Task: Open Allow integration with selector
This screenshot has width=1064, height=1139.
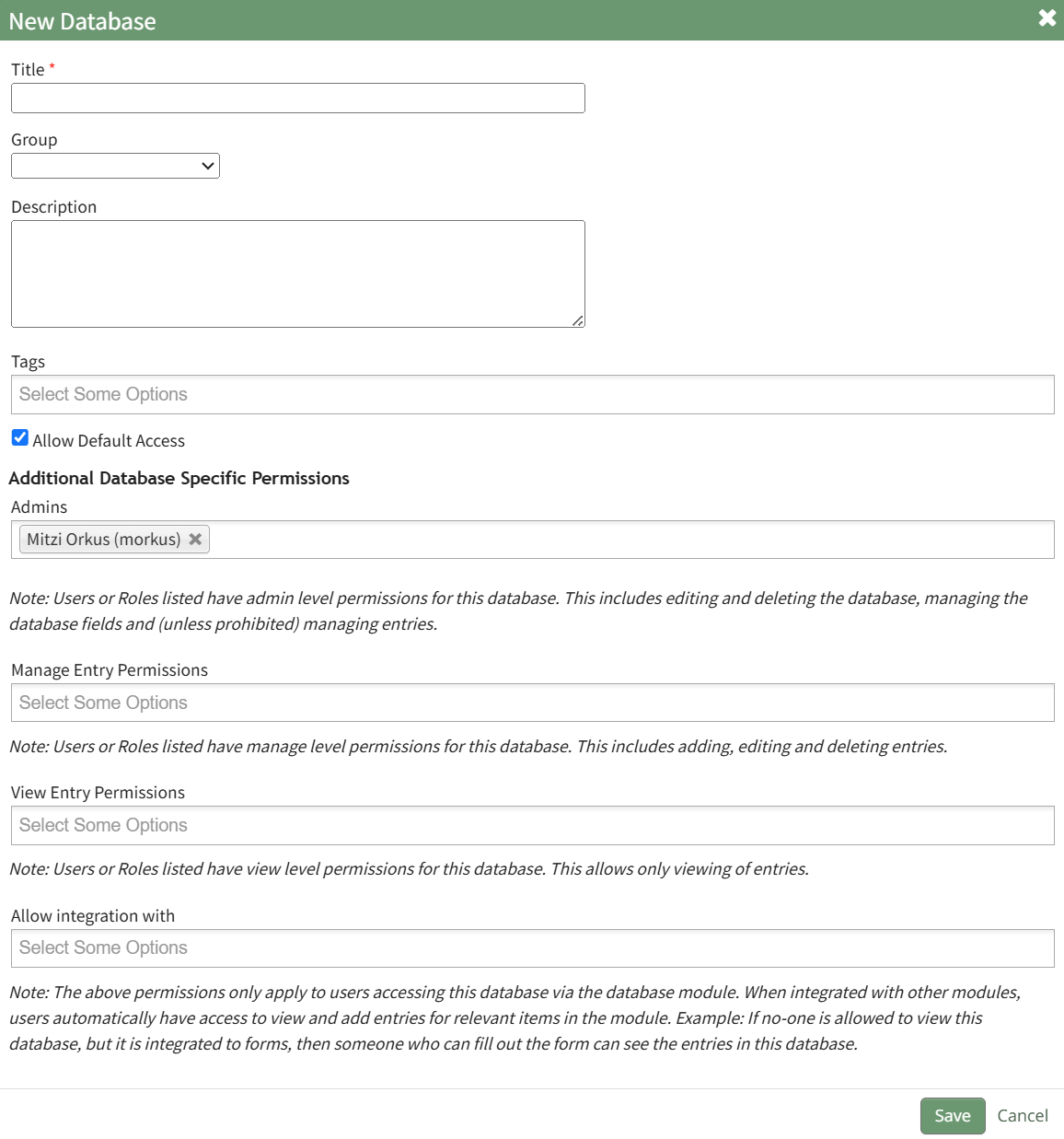Action: tap(532, 948)
